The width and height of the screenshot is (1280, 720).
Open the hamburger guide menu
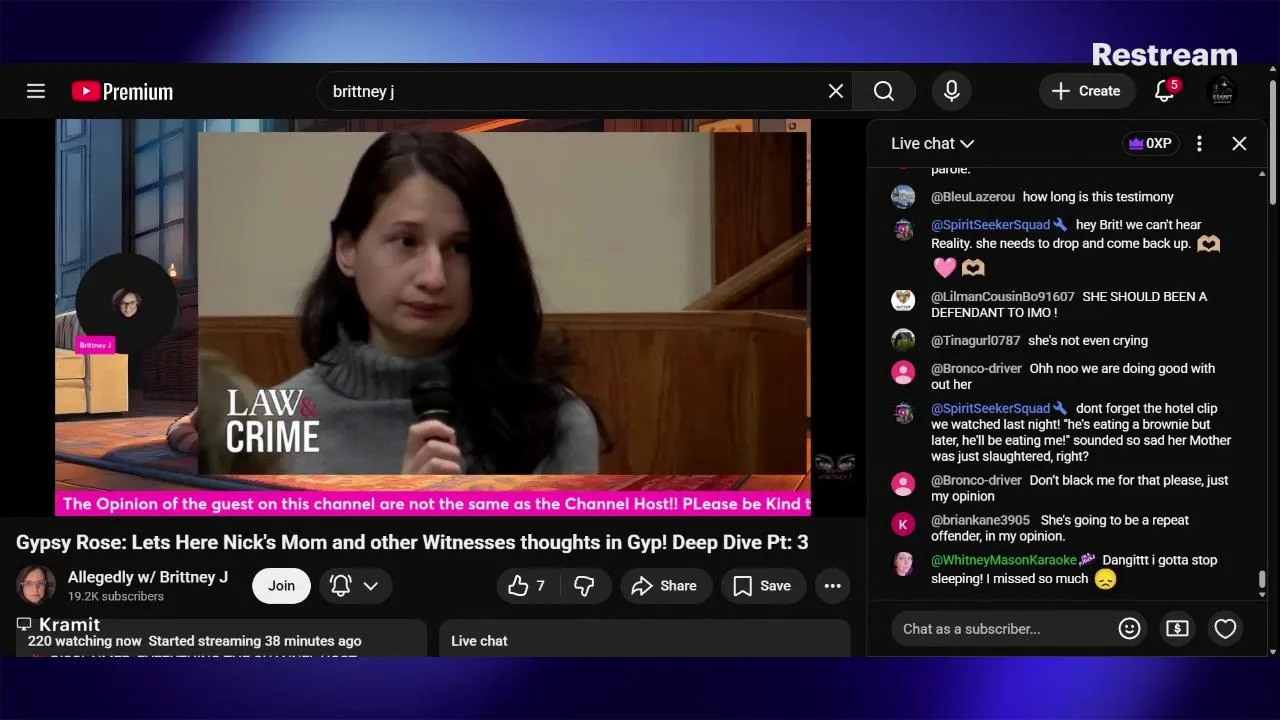click(36, 91)
